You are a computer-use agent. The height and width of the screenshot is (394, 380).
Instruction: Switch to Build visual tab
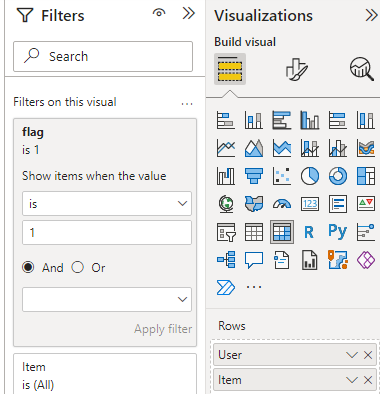click(x=230, y=69)
